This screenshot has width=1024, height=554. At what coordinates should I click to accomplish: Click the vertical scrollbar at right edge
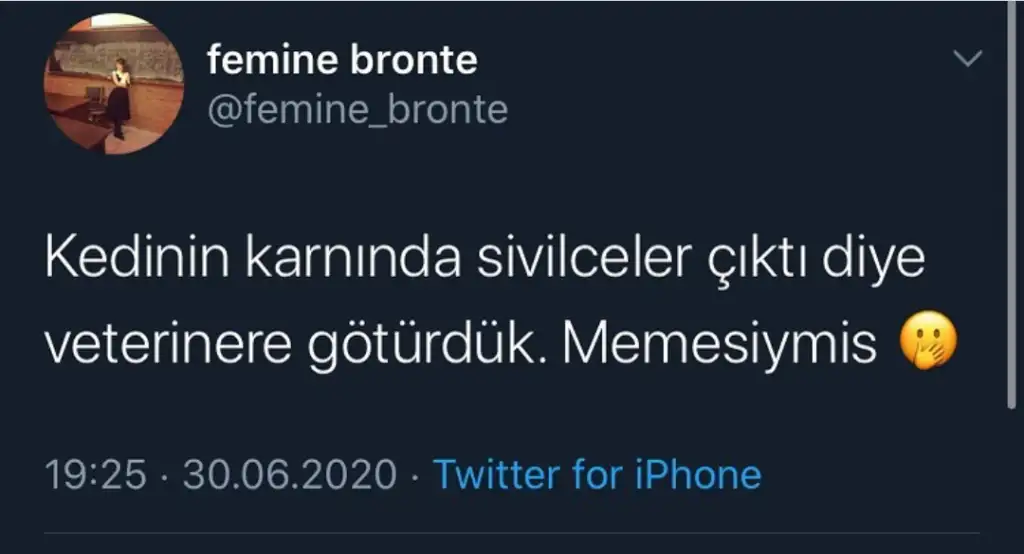[1012, 205]
